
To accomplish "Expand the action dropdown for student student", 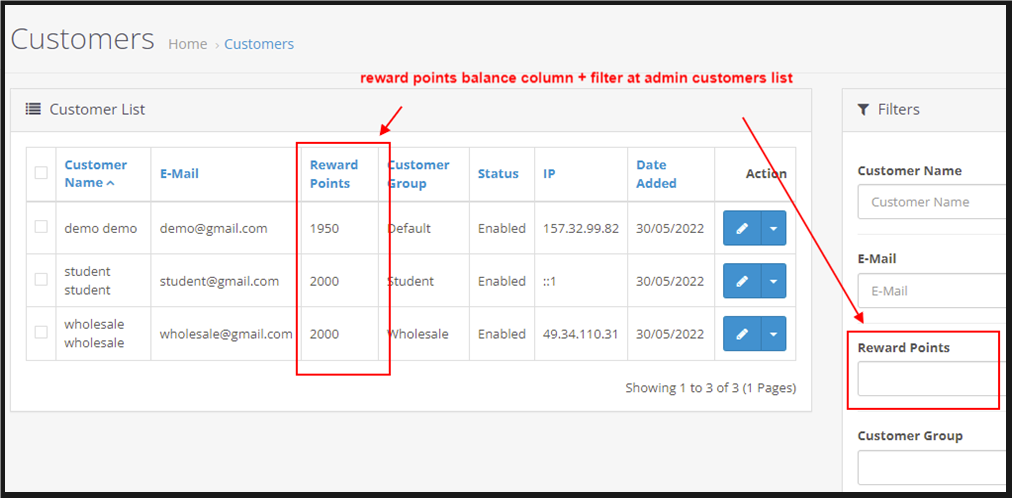I will (x=774, y=281).
